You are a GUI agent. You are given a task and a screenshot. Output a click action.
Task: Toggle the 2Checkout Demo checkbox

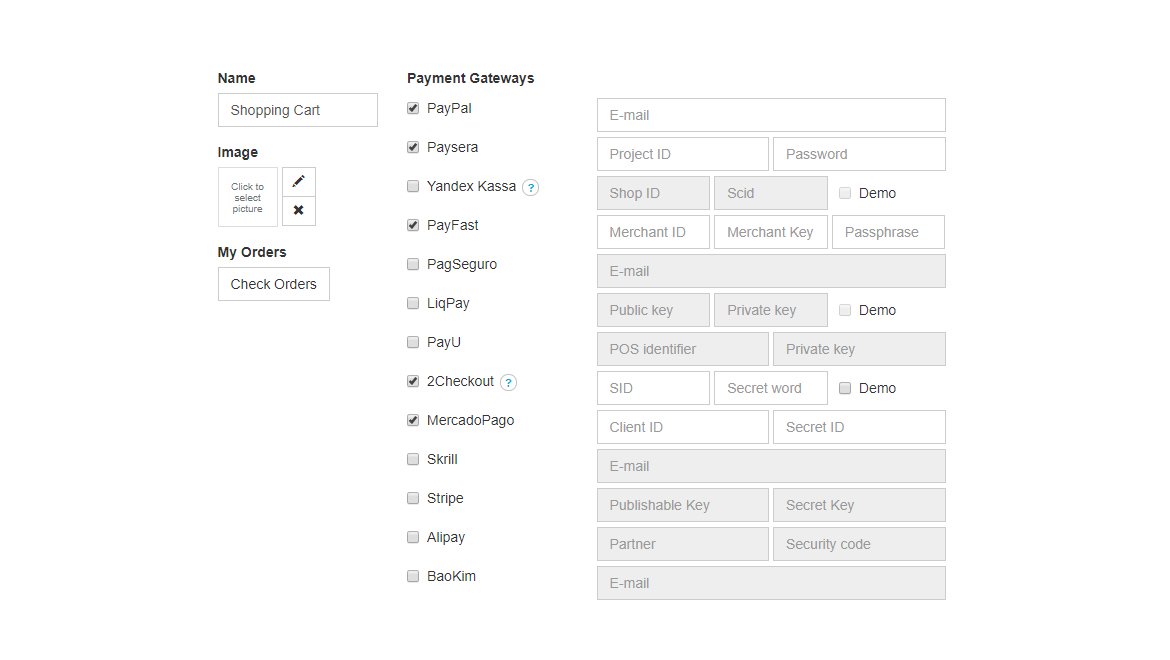click(x=845, y=388)
